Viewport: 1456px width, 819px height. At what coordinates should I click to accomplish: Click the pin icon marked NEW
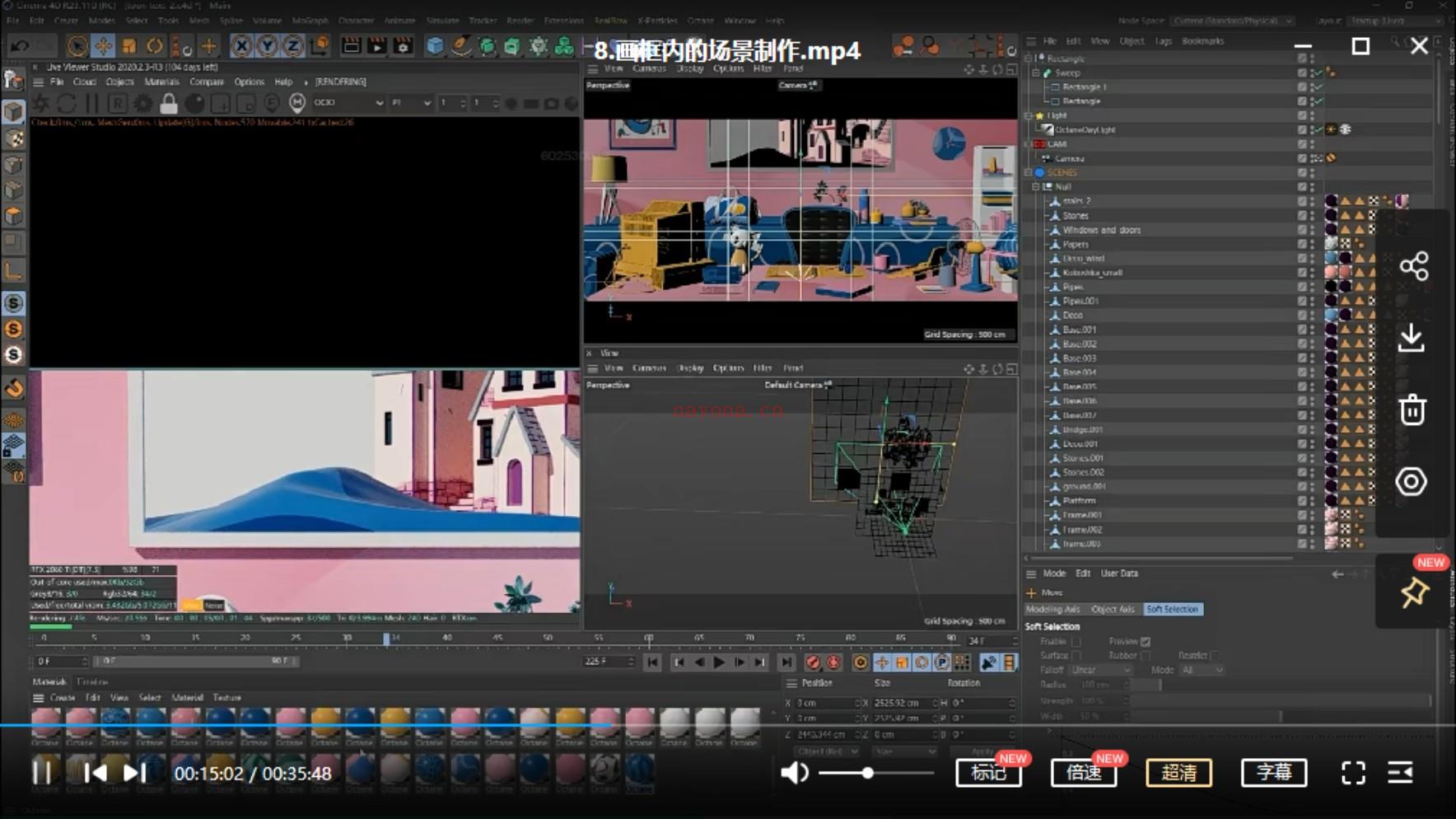(1414, 592)
